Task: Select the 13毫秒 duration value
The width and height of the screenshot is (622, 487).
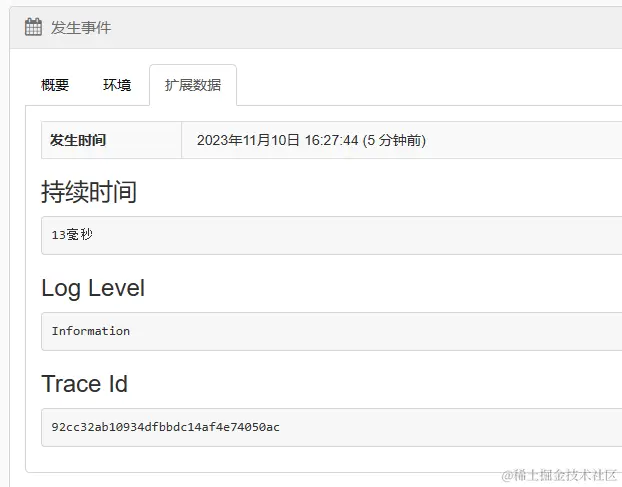Action: (72, 235)
